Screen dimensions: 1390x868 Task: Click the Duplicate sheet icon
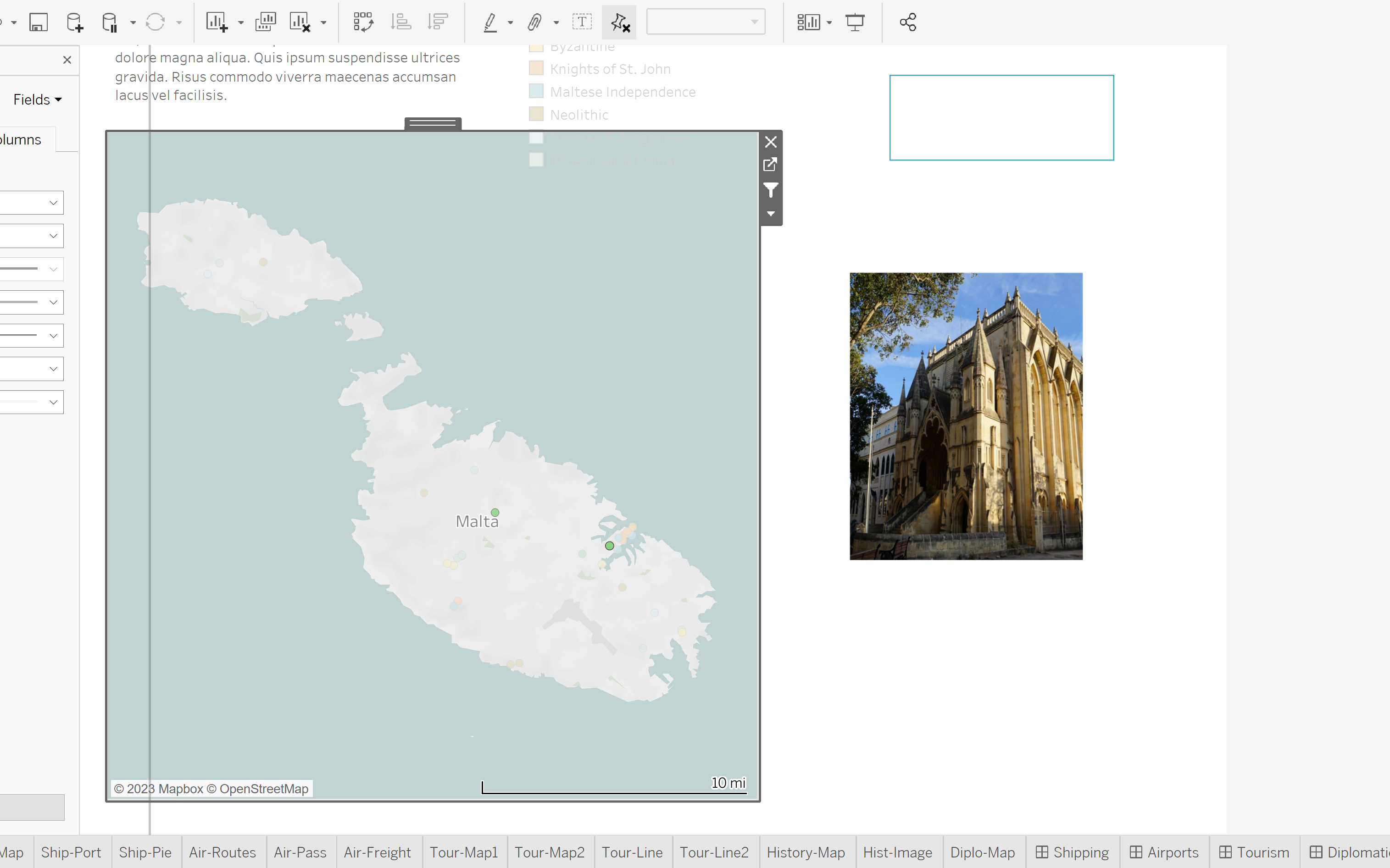pos(265,22)
